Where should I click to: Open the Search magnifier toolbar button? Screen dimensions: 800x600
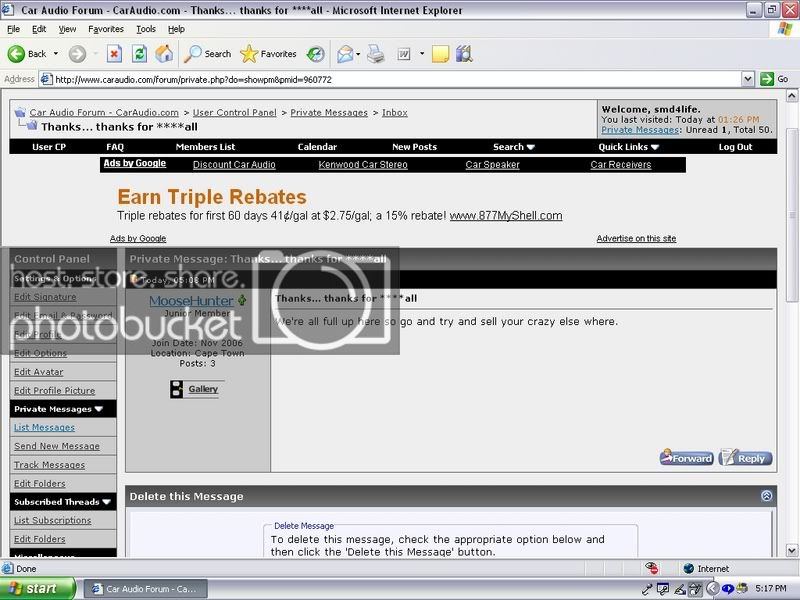pyautogui.click(x=208, y=54)
